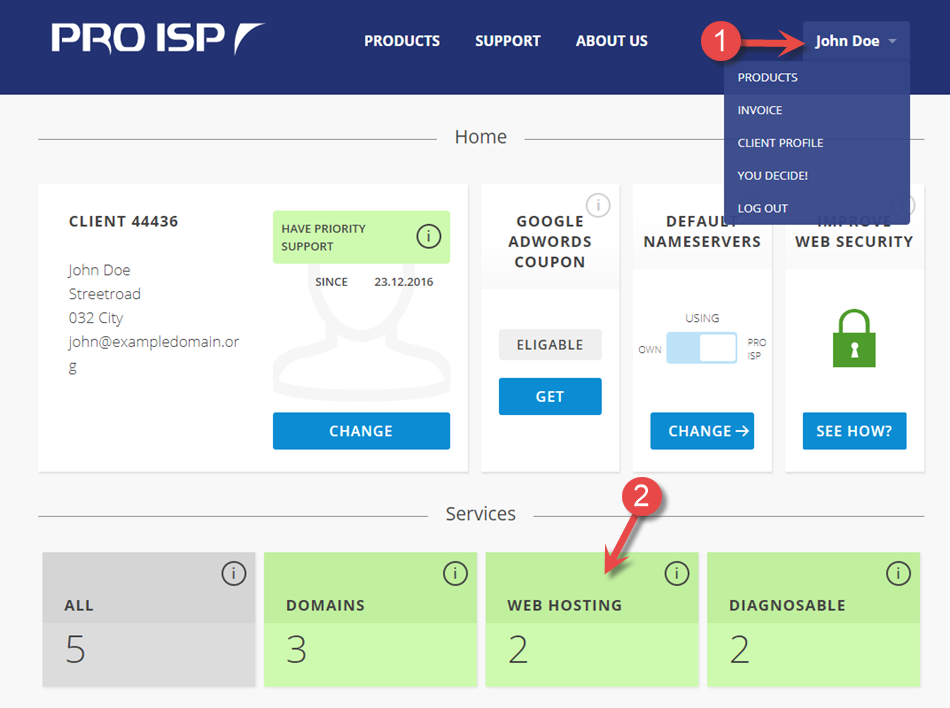The image size is (950, 708).
Task: Open info icon on DOMAINS tile
Action: tap(455, 573)
